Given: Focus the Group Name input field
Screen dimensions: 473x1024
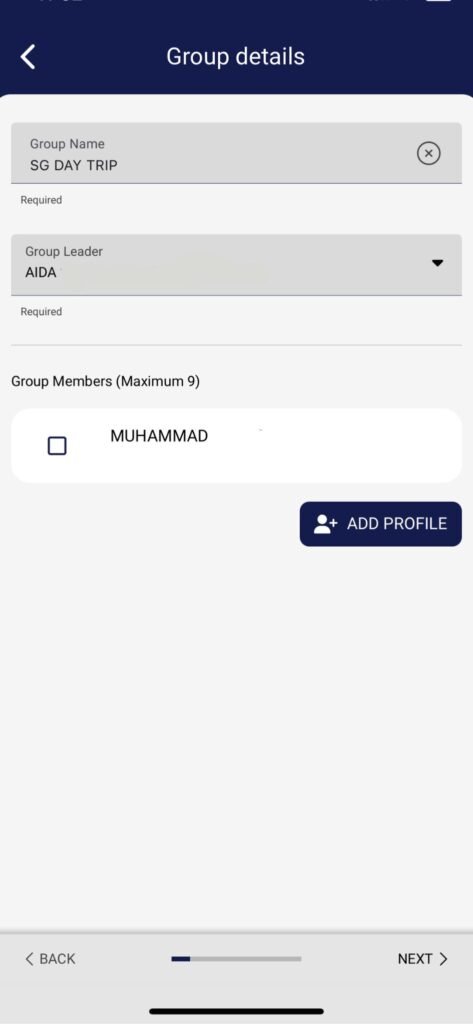Looking at the screenshot, I should (236, 153).
